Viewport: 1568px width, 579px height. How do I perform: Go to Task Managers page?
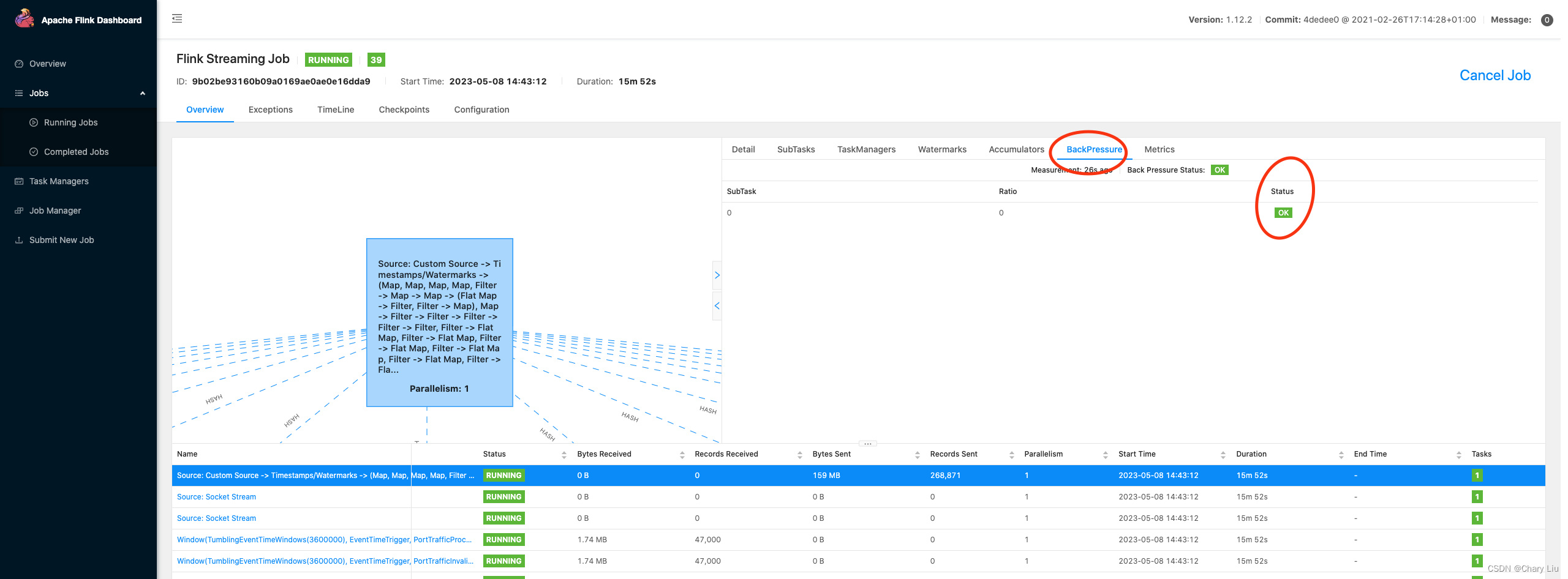59,181
